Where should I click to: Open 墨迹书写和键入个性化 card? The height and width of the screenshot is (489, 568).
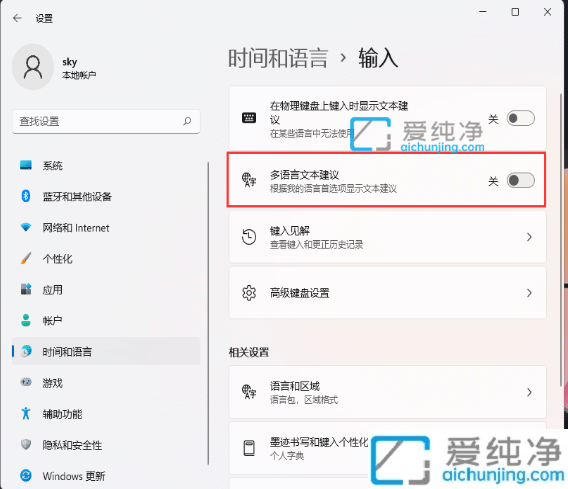pos(387,448)
